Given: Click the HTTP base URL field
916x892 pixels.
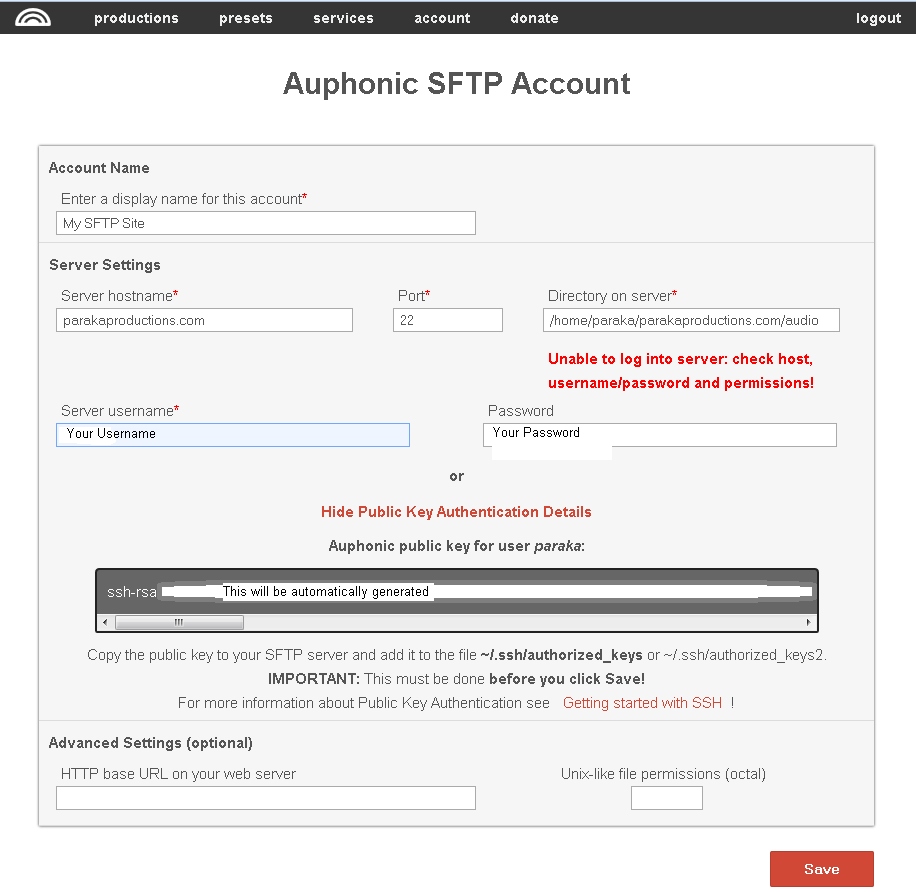Looking at the screenshot, I should [x=265, y=798].
